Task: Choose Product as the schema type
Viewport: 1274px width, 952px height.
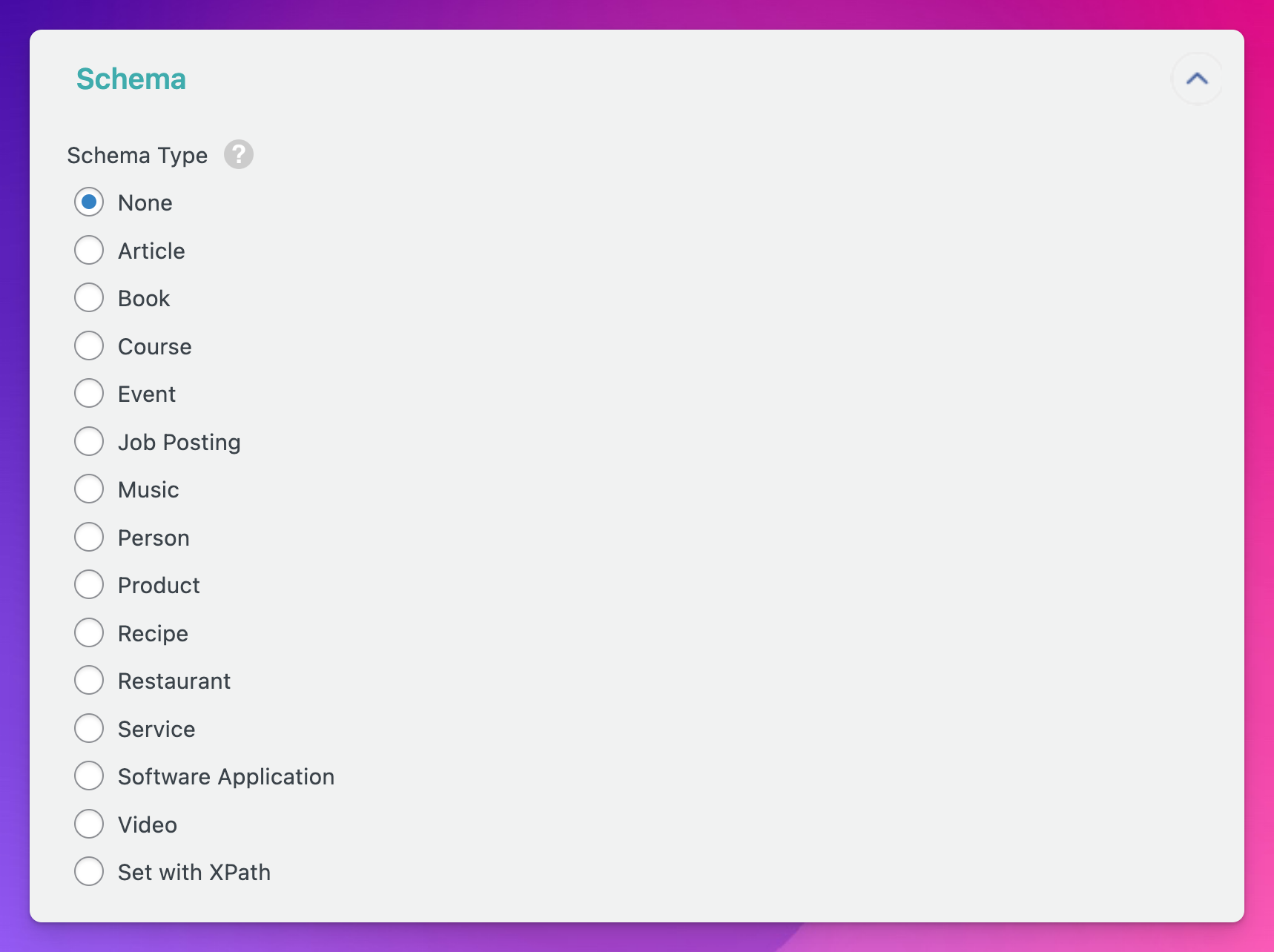Action: [89, 584]
